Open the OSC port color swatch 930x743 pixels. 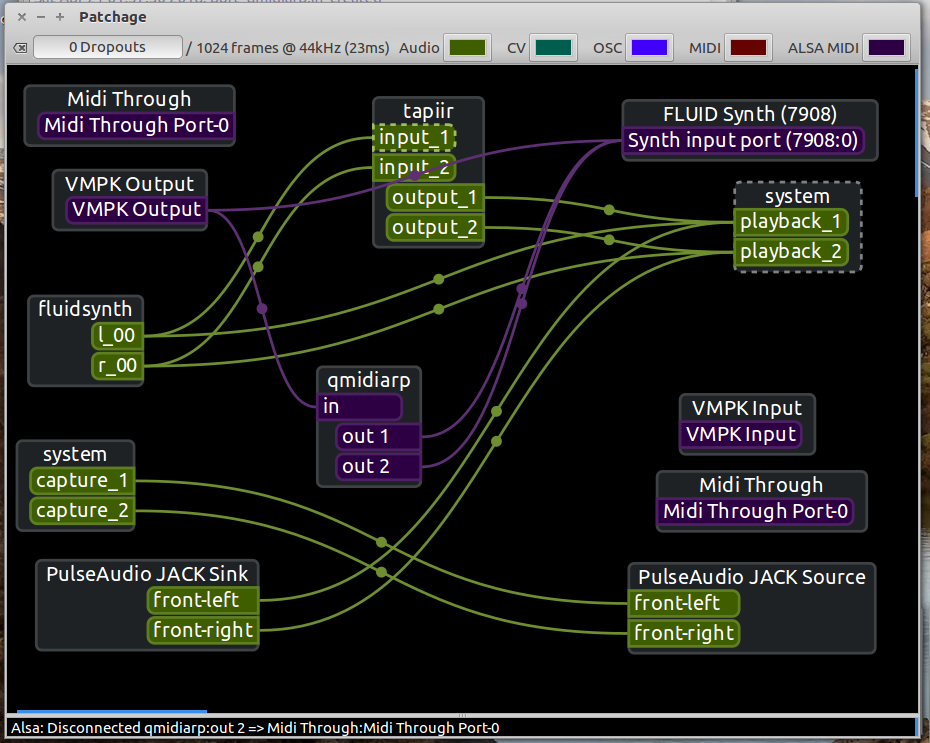pyautogui.click(x=649, y=48)
